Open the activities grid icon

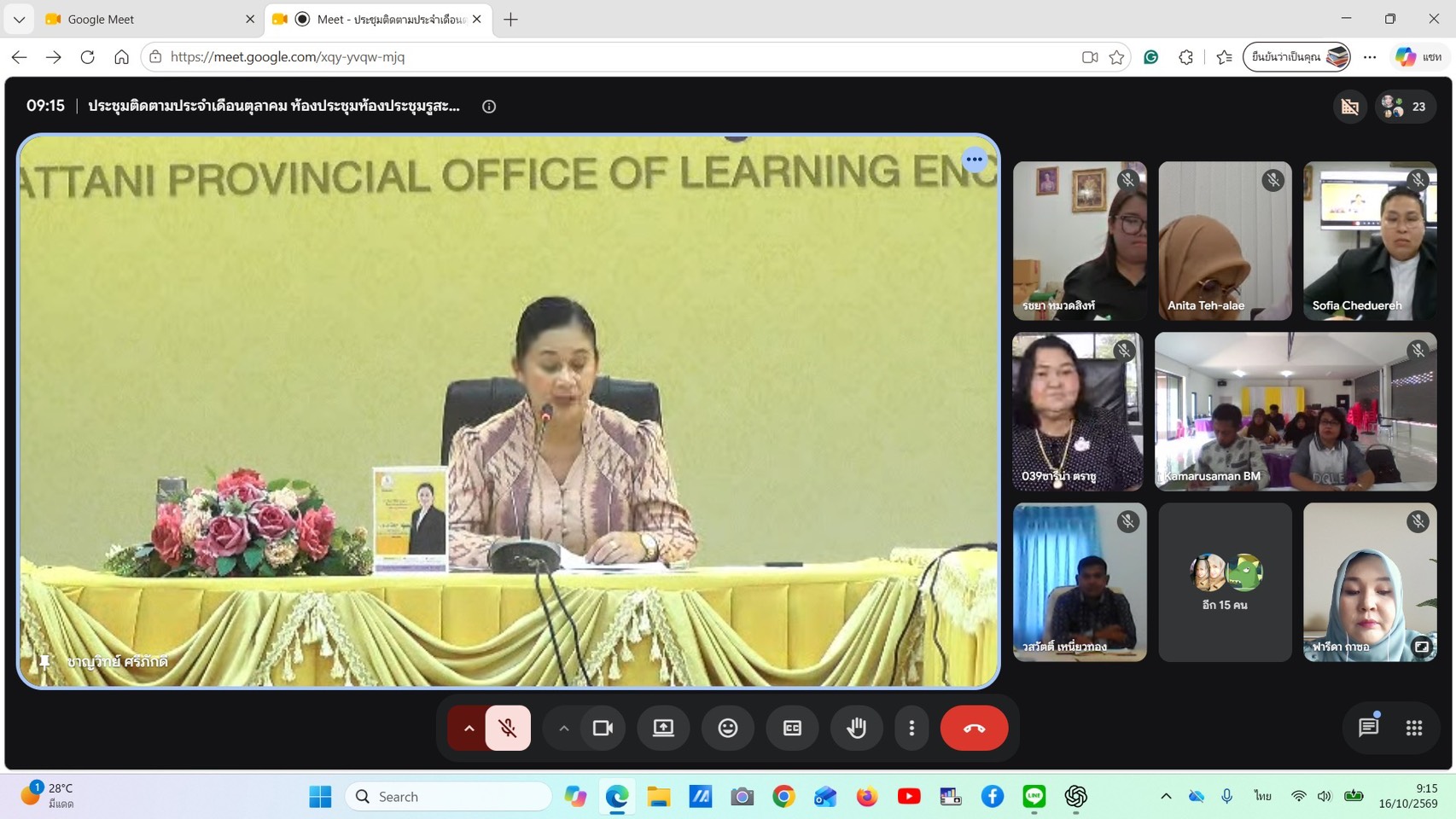pyautogui.click(x=1413, y=727)
